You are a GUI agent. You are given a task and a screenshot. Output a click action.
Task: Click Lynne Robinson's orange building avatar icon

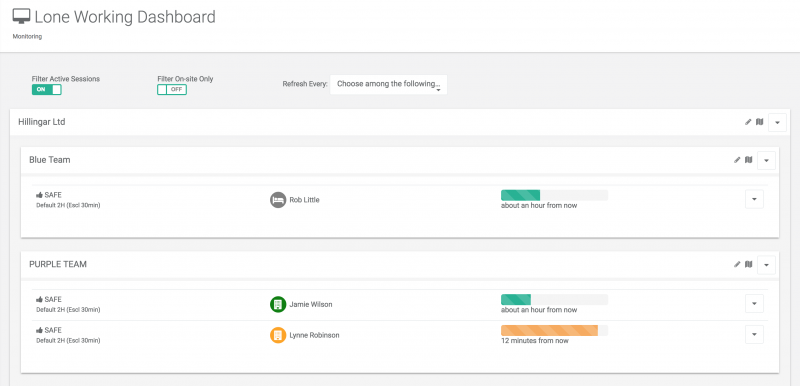(278, 335)
